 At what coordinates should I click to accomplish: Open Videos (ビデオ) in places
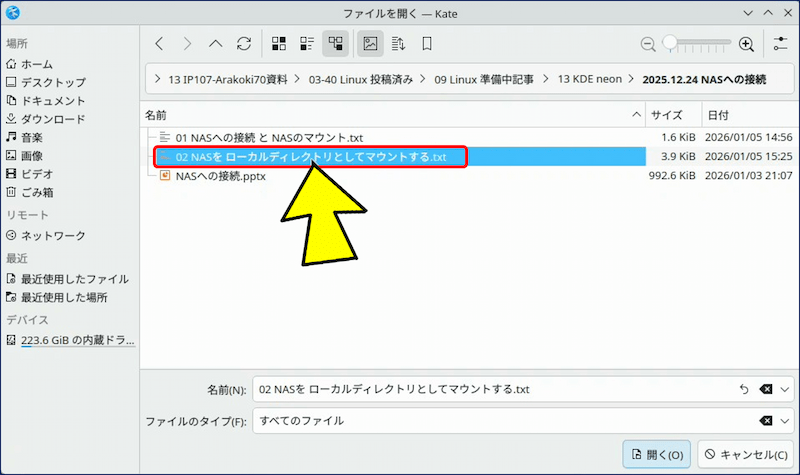coord(30,174)
